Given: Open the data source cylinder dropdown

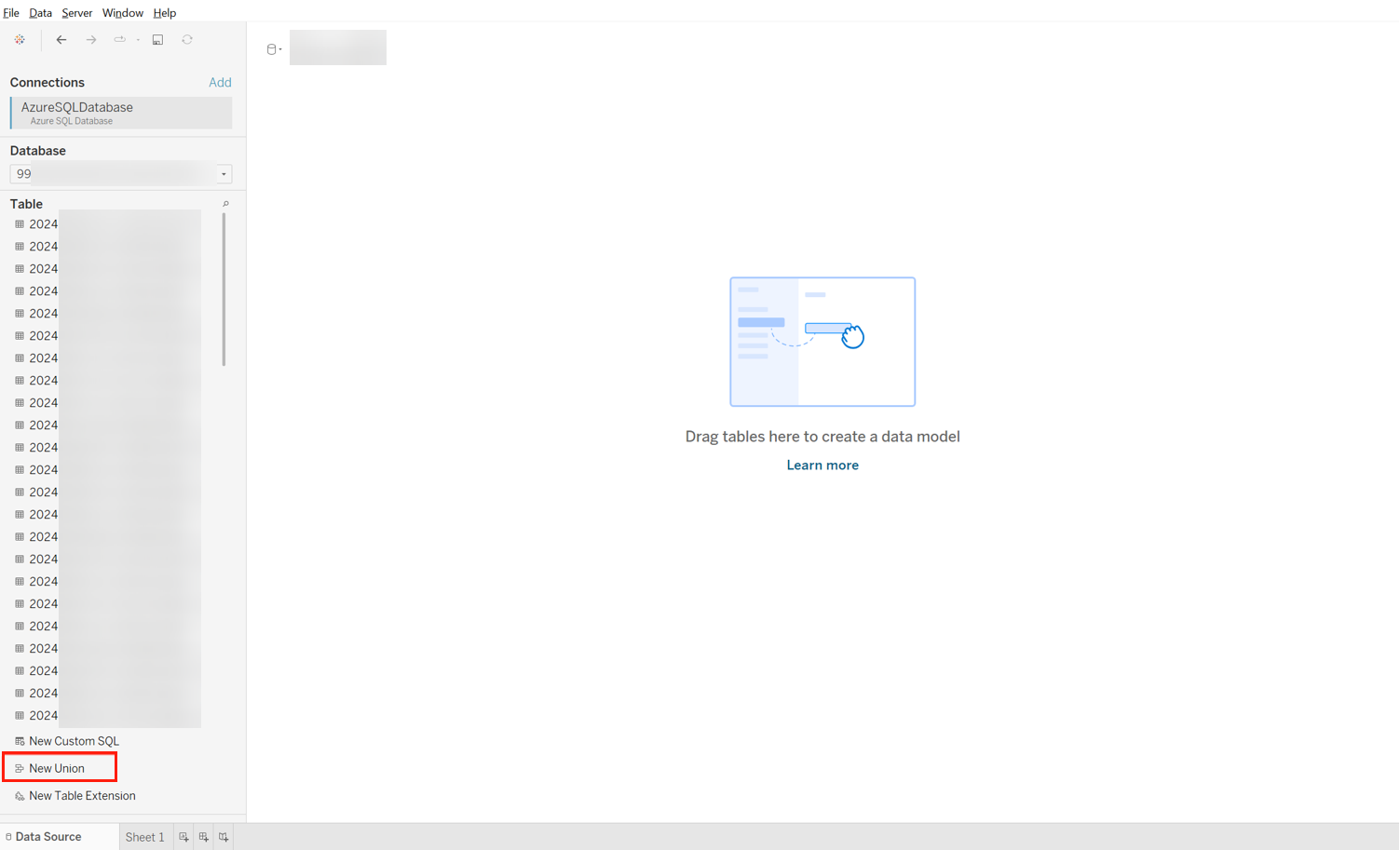Looking at the screenshot, I should [274, 49].
